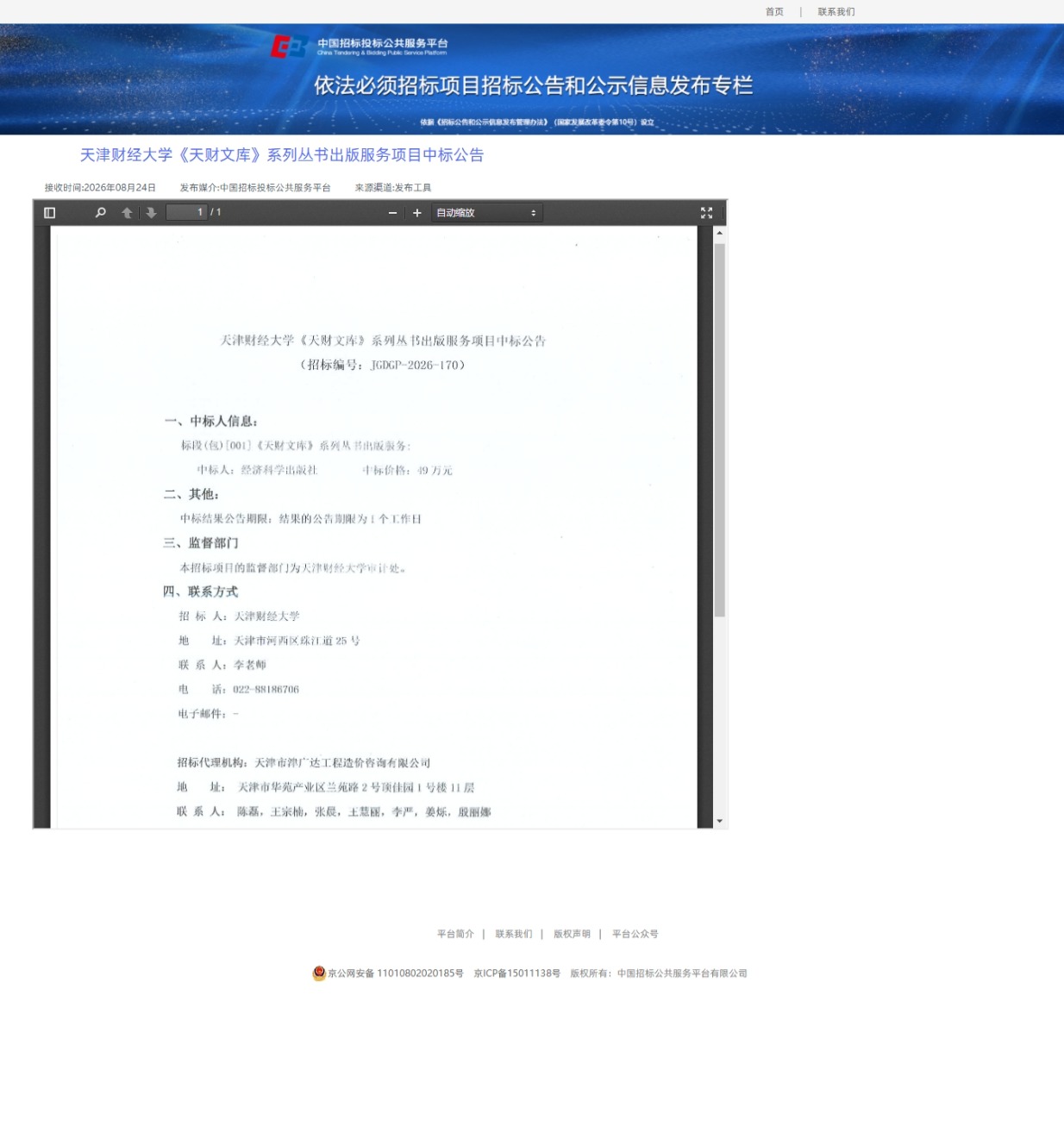Toggle the PDF viewer sidebar
Screen dimensions: 1064x1145
coord(49,213)
